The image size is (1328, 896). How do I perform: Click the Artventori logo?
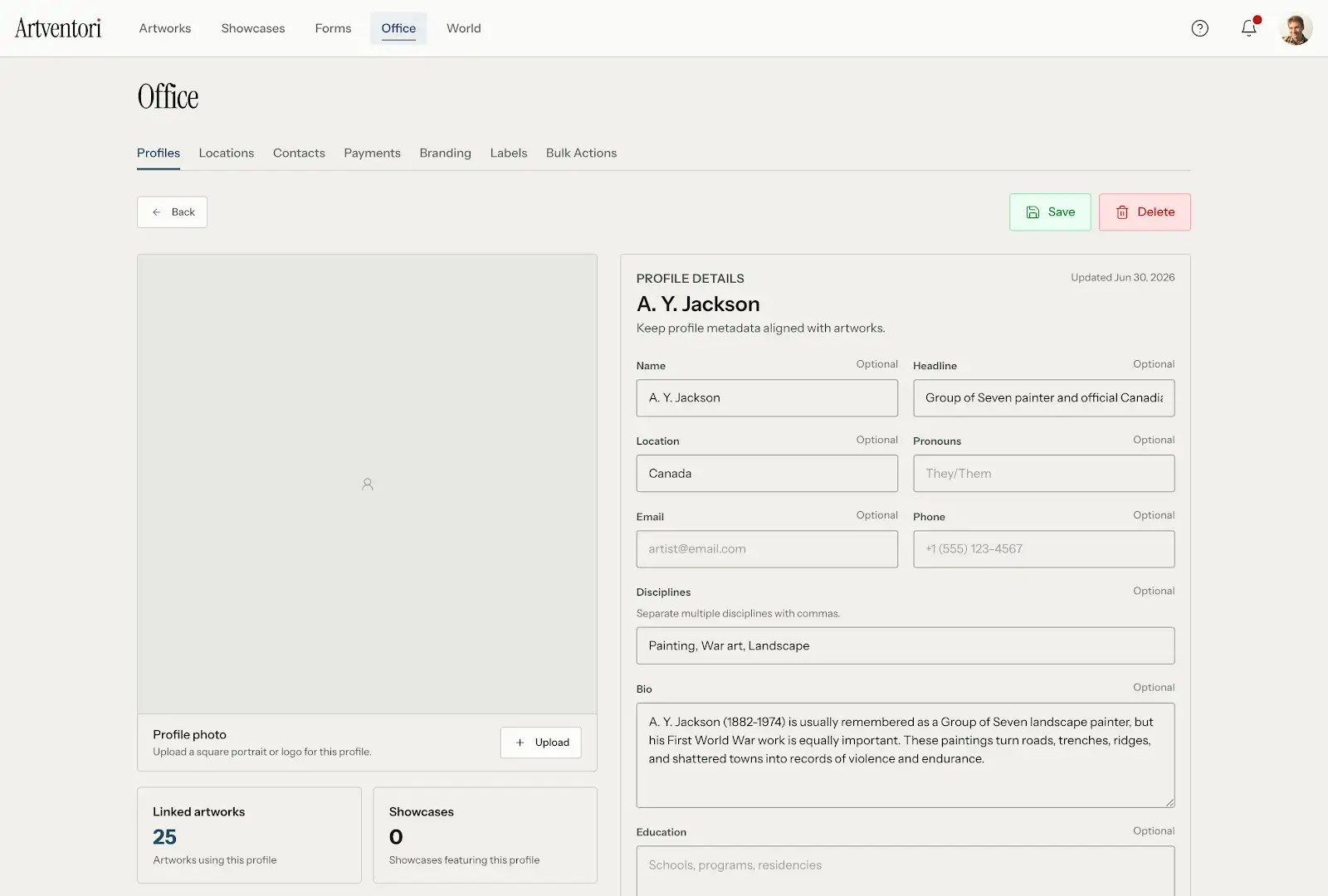(58, 28)
